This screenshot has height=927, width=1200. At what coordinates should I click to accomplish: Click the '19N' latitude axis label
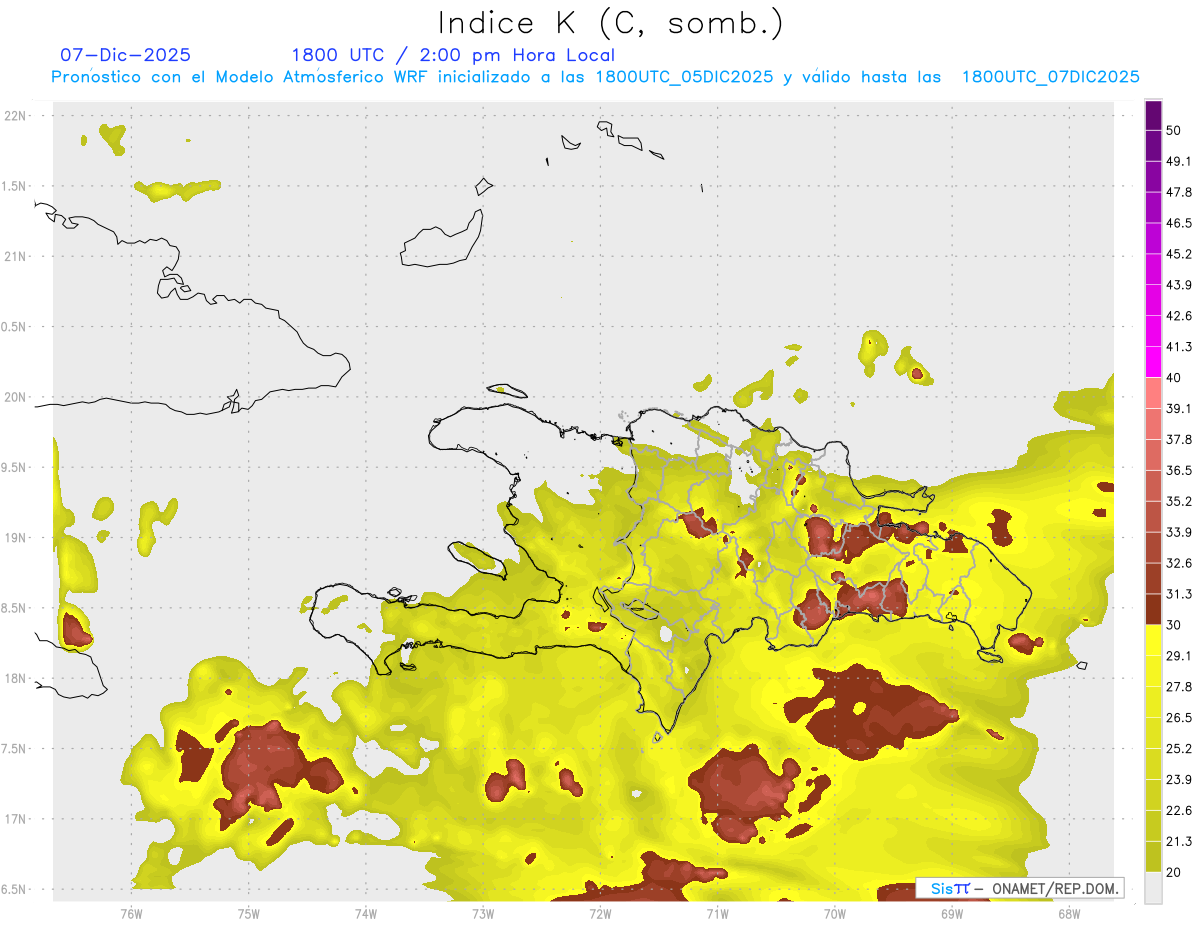tap(15, 537)
